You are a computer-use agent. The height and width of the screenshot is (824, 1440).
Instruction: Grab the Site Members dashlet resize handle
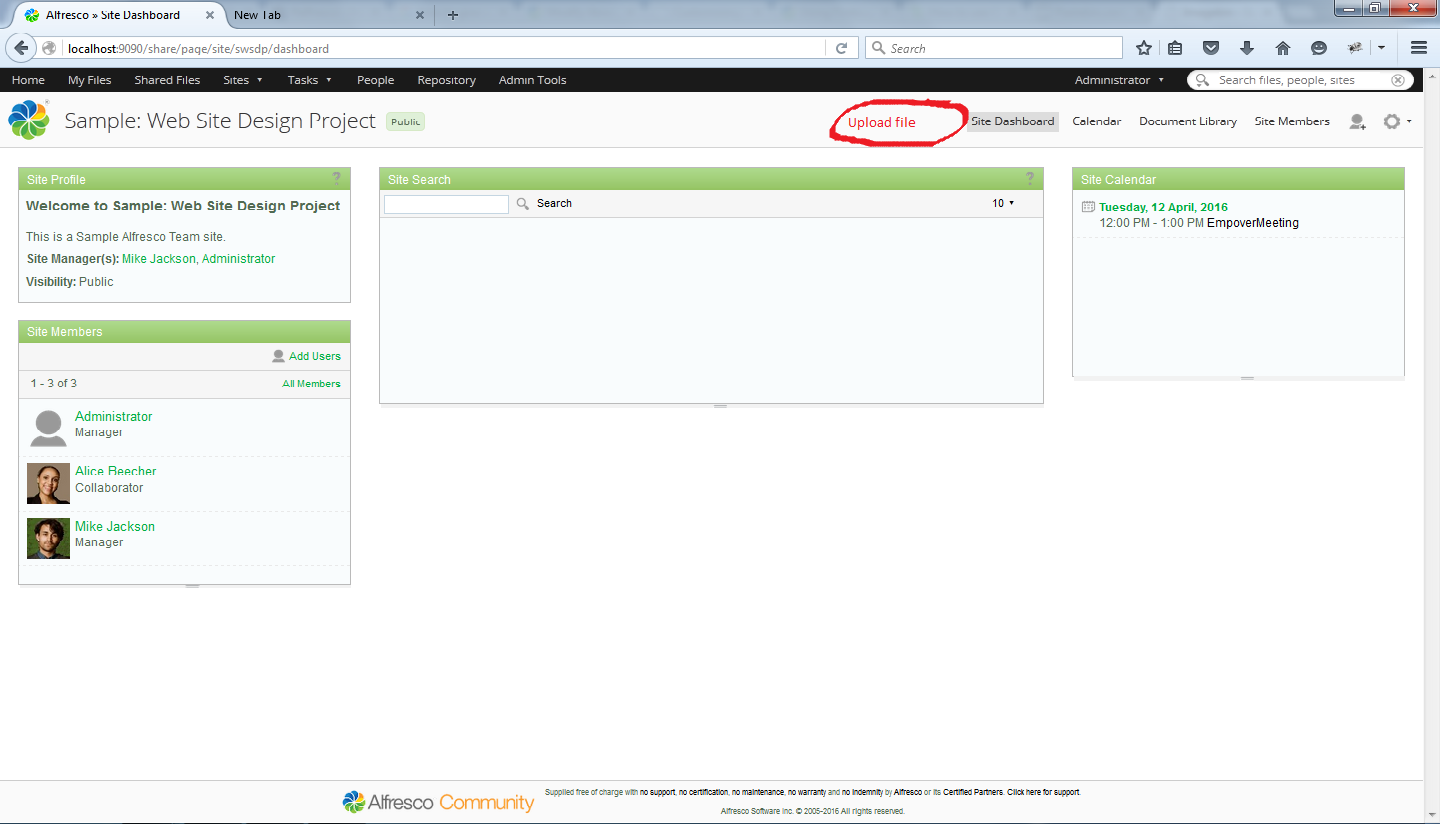(193, 586)
